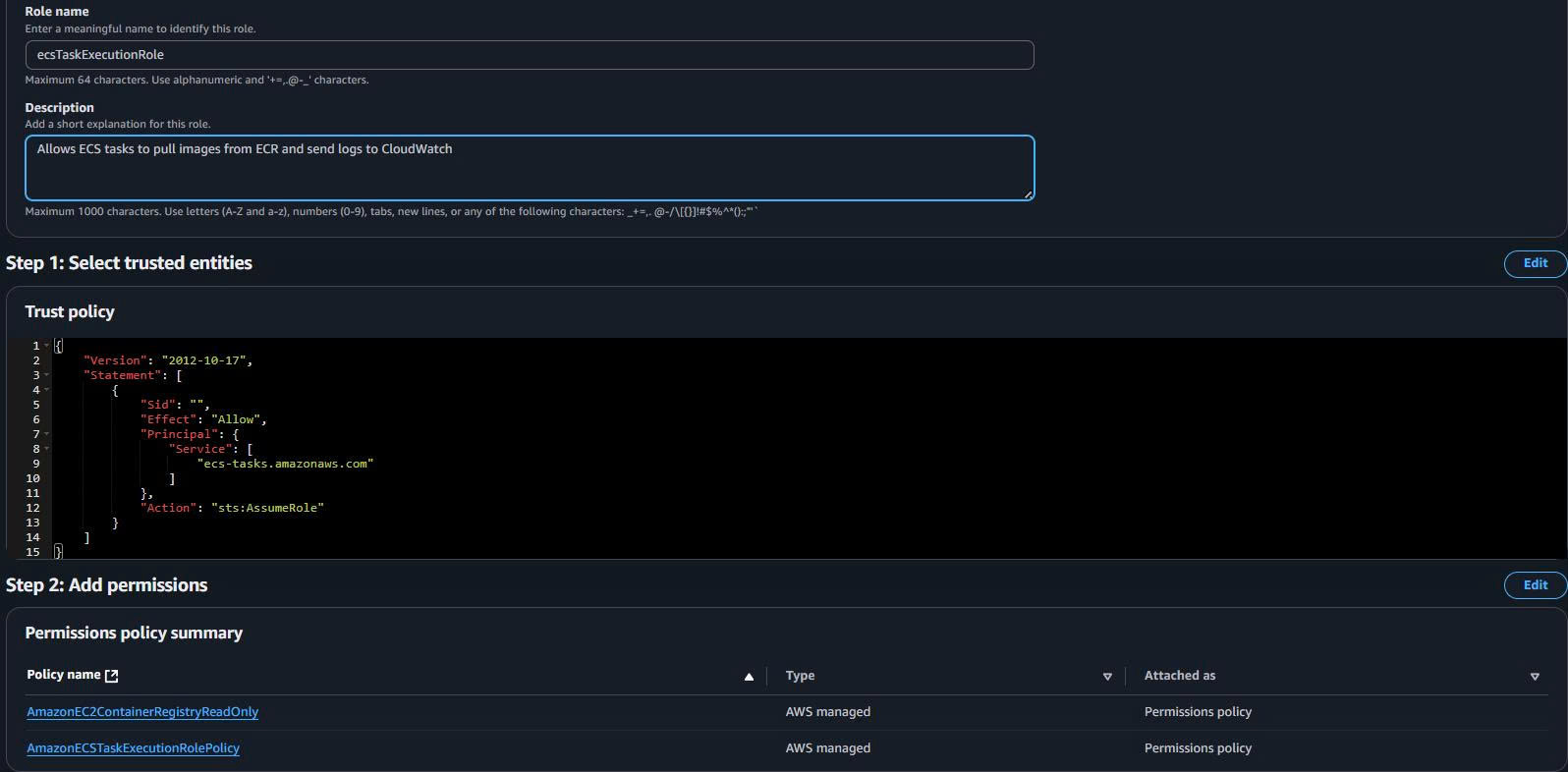
Task: Open the AmazonECSTaskExecutionRolePolicy policy link
Action: coord(133,748)
